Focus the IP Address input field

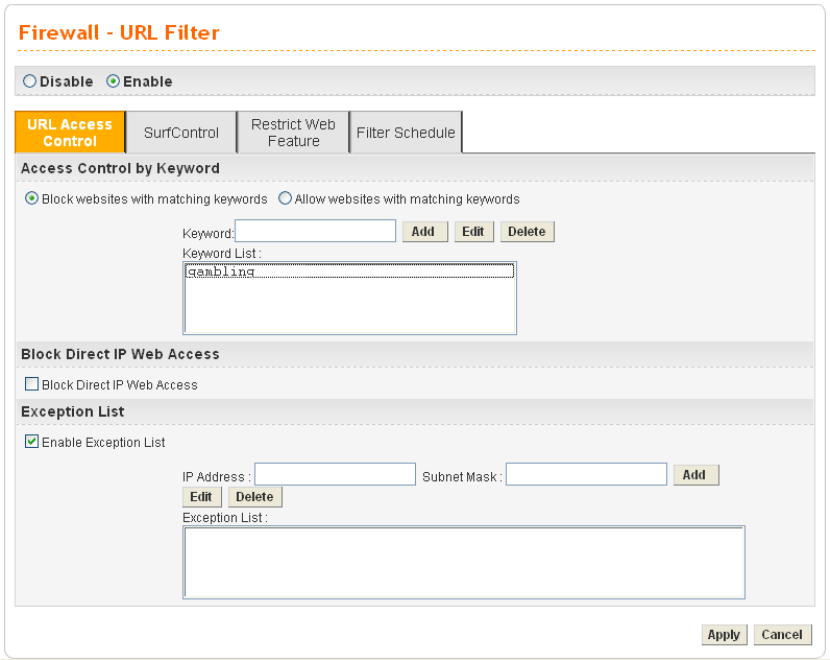[x=335, y=474]
